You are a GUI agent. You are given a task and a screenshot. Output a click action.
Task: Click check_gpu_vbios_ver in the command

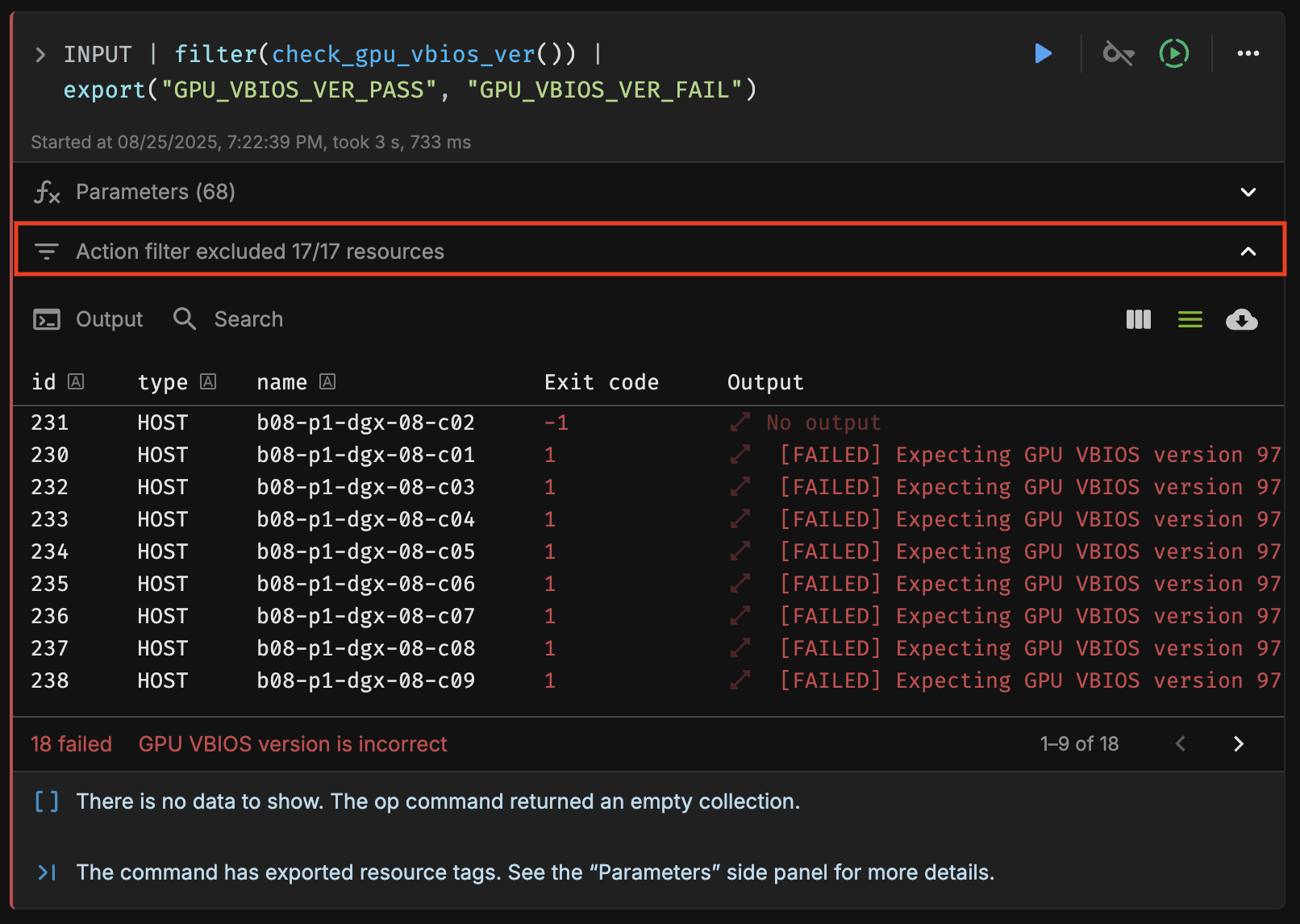tap(403, 54)
